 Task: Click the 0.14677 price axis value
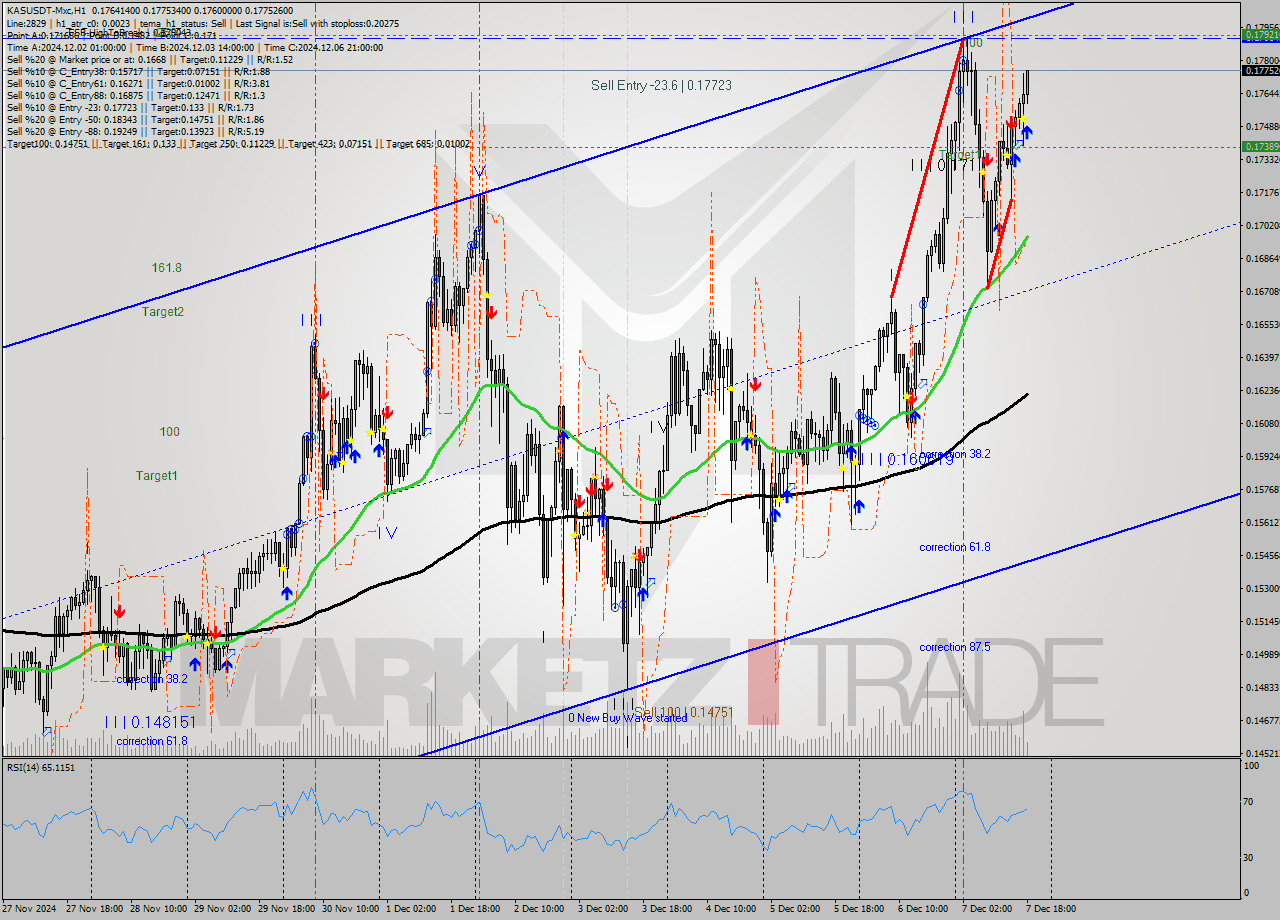(x=1260, y=720)
